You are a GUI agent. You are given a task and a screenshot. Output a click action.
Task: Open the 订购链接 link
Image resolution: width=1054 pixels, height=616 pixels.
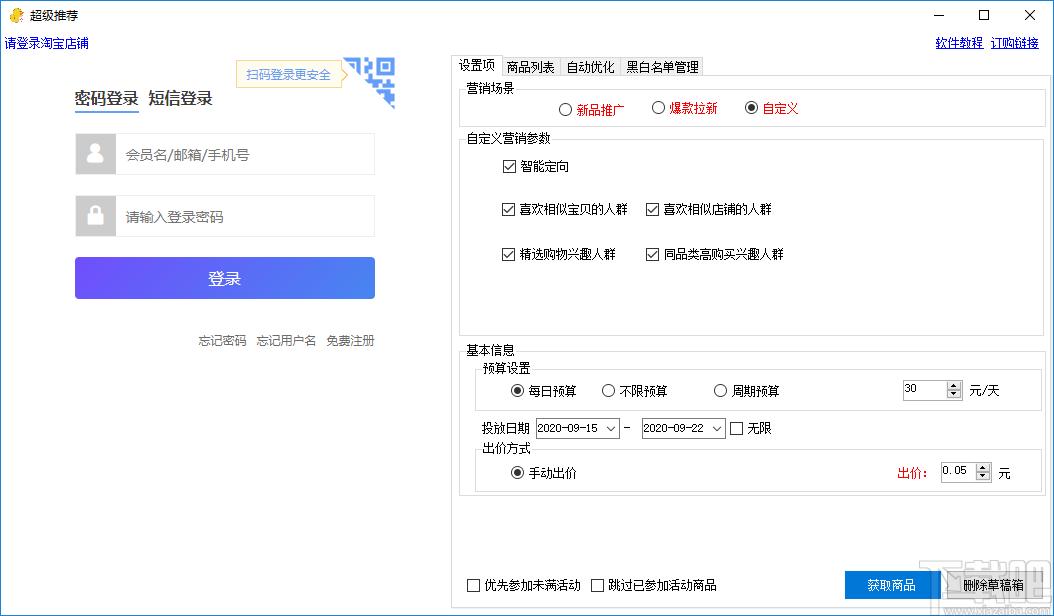(x=1015, y=43)
